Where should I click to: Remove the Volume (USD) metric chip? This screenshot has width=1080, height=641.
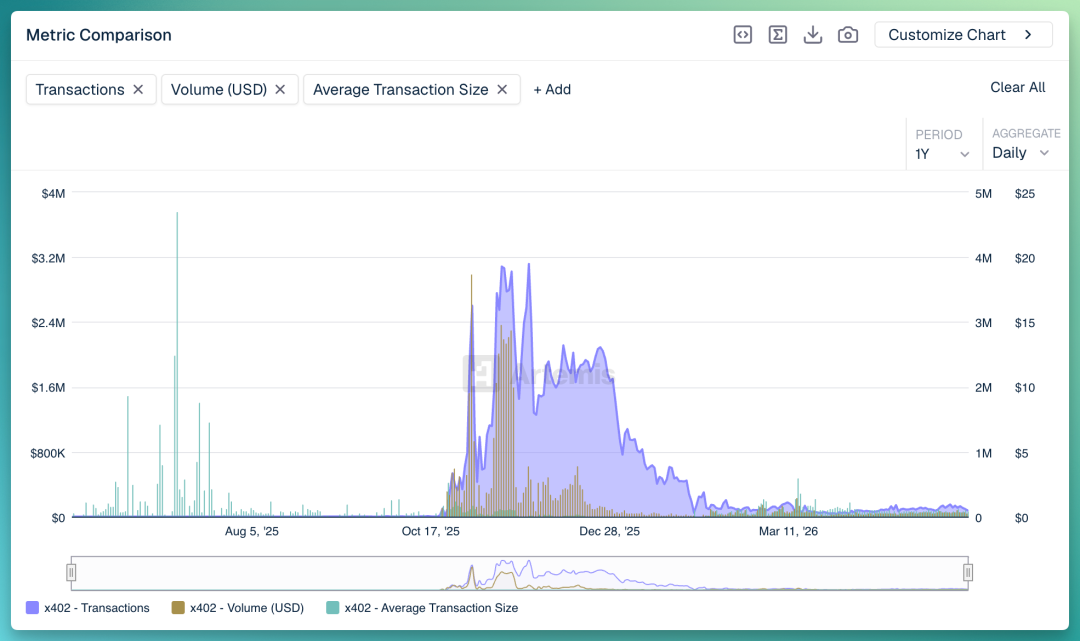(280, 90)
